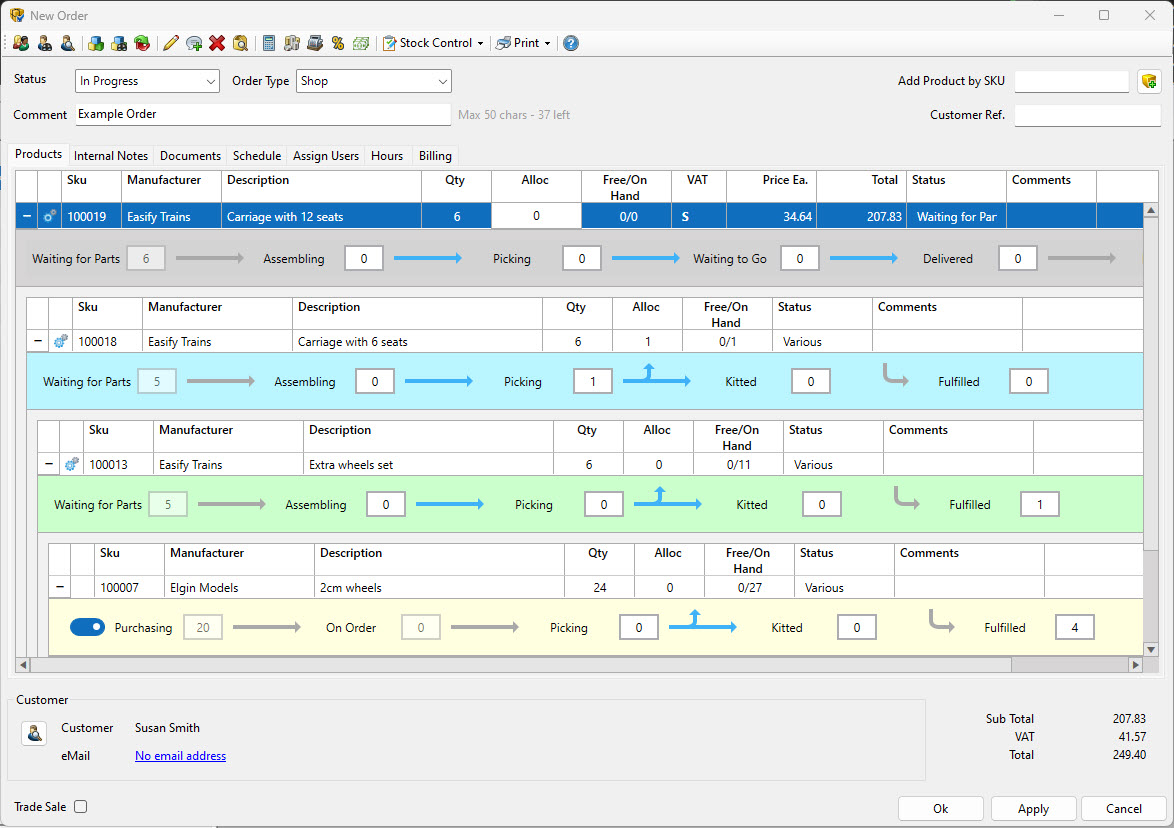Click the percent discount icon
Image resolution: width=1174 pixels, height=828 pixels.
338,43
